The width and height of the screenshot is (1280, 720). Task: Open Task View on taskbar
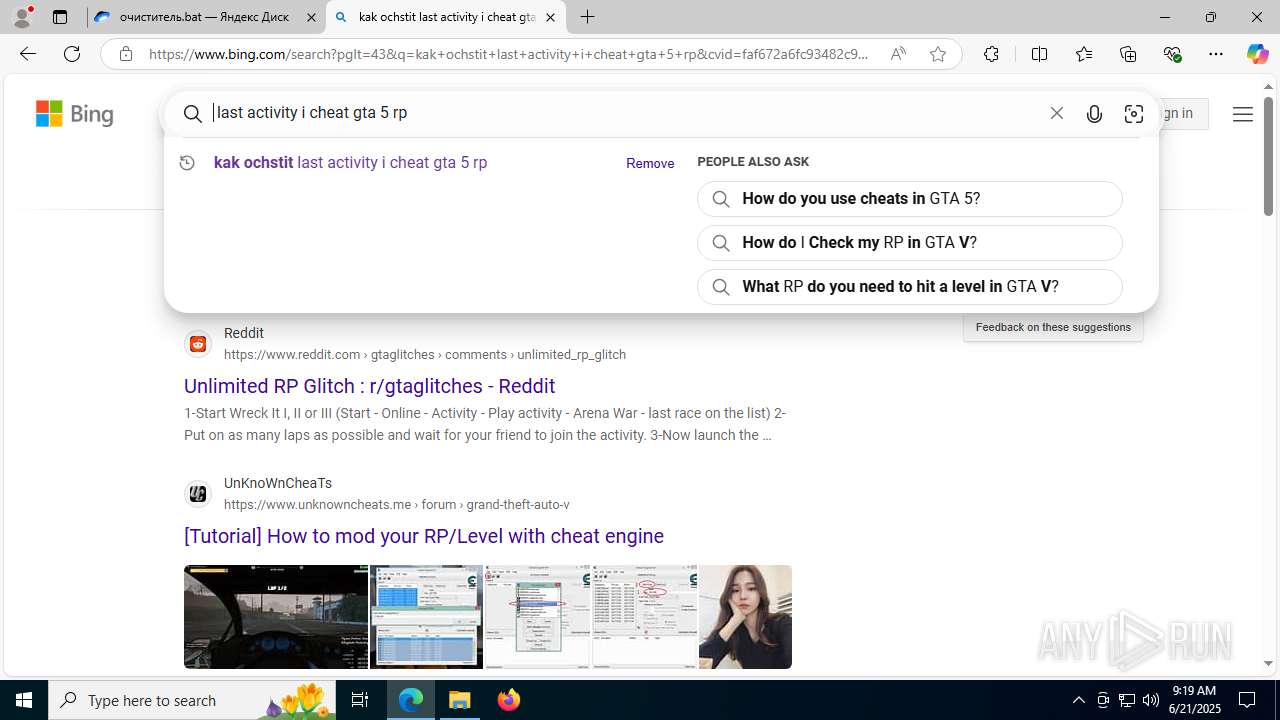coord(360,700)
